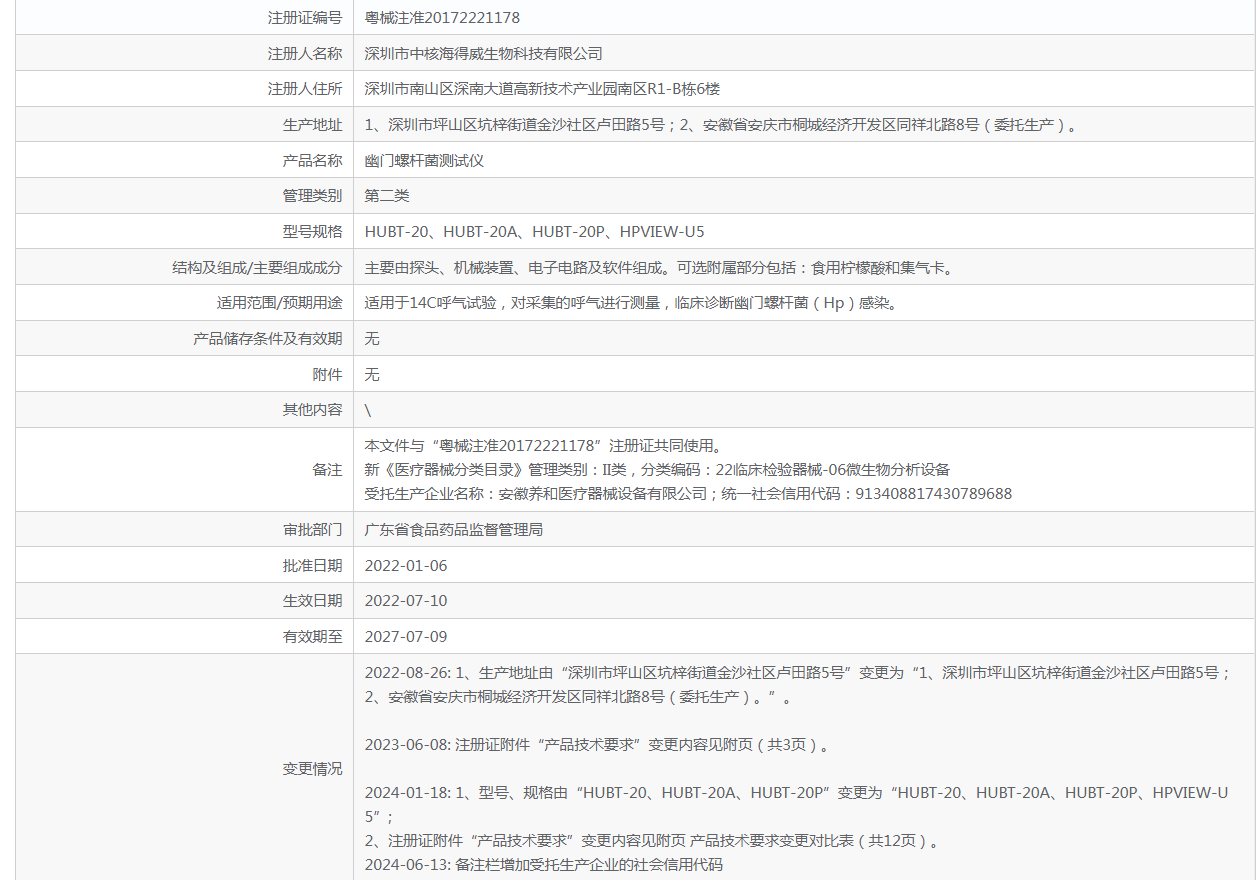The height and width of the screenshot is (880, 1259).
Task: Click the approval date 2022-01-06
Action: (x=406, y=566)
